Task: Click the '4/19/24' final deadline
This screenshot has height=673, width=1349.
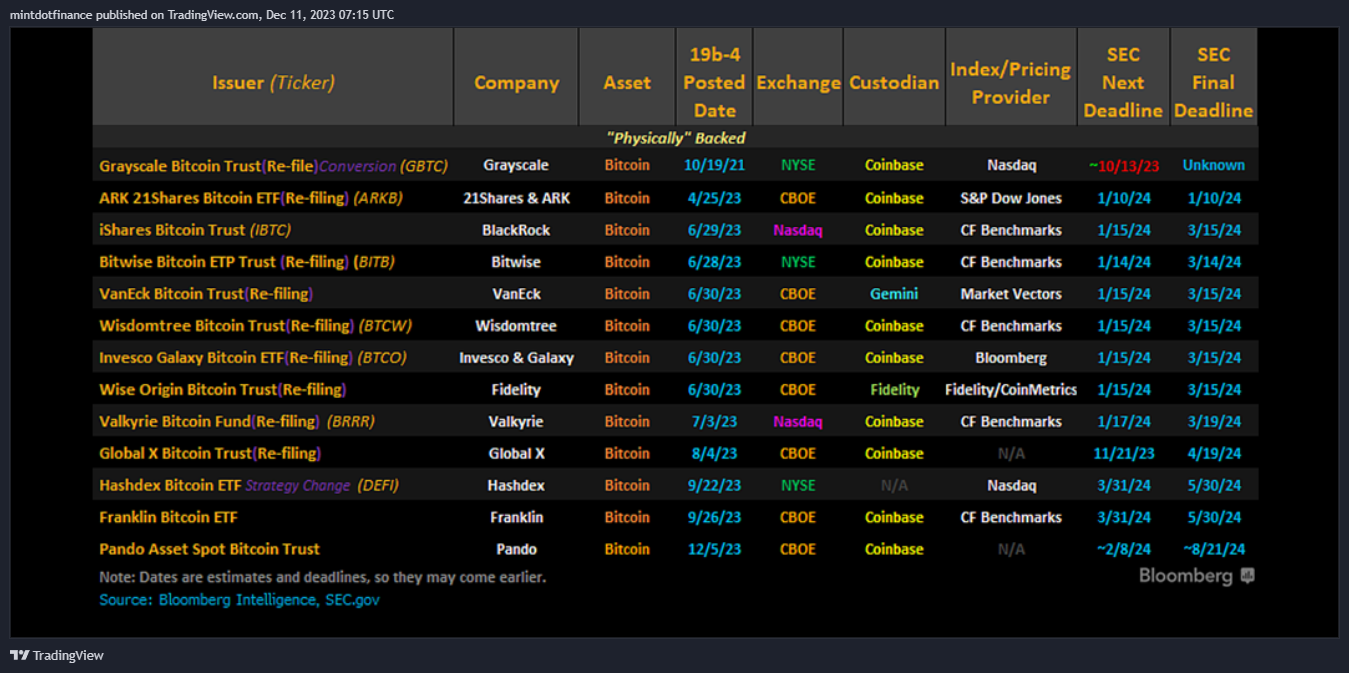Action: click(1214, 454)
